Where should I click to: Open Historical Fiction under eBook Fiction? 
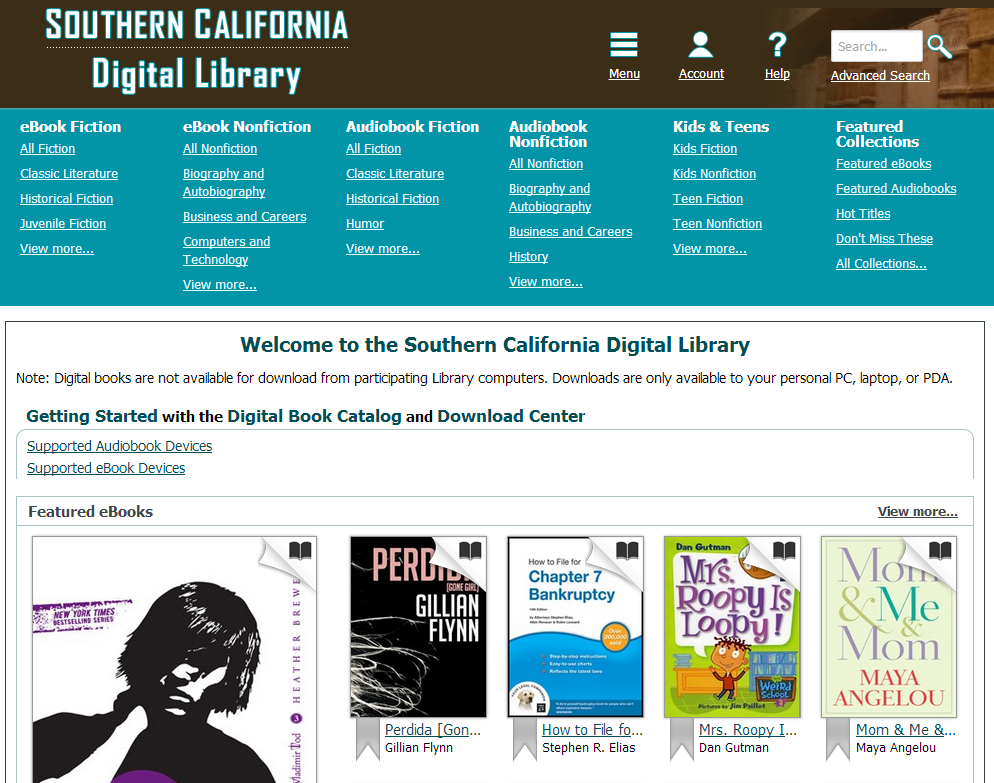(67, 198)
